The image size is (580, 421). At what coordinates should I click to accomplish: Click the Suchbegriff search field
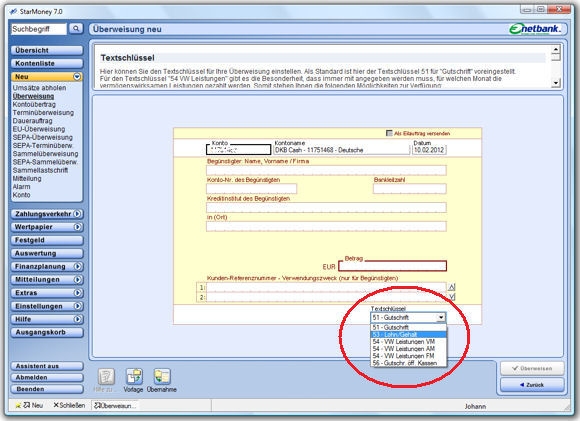click(39, 29)
